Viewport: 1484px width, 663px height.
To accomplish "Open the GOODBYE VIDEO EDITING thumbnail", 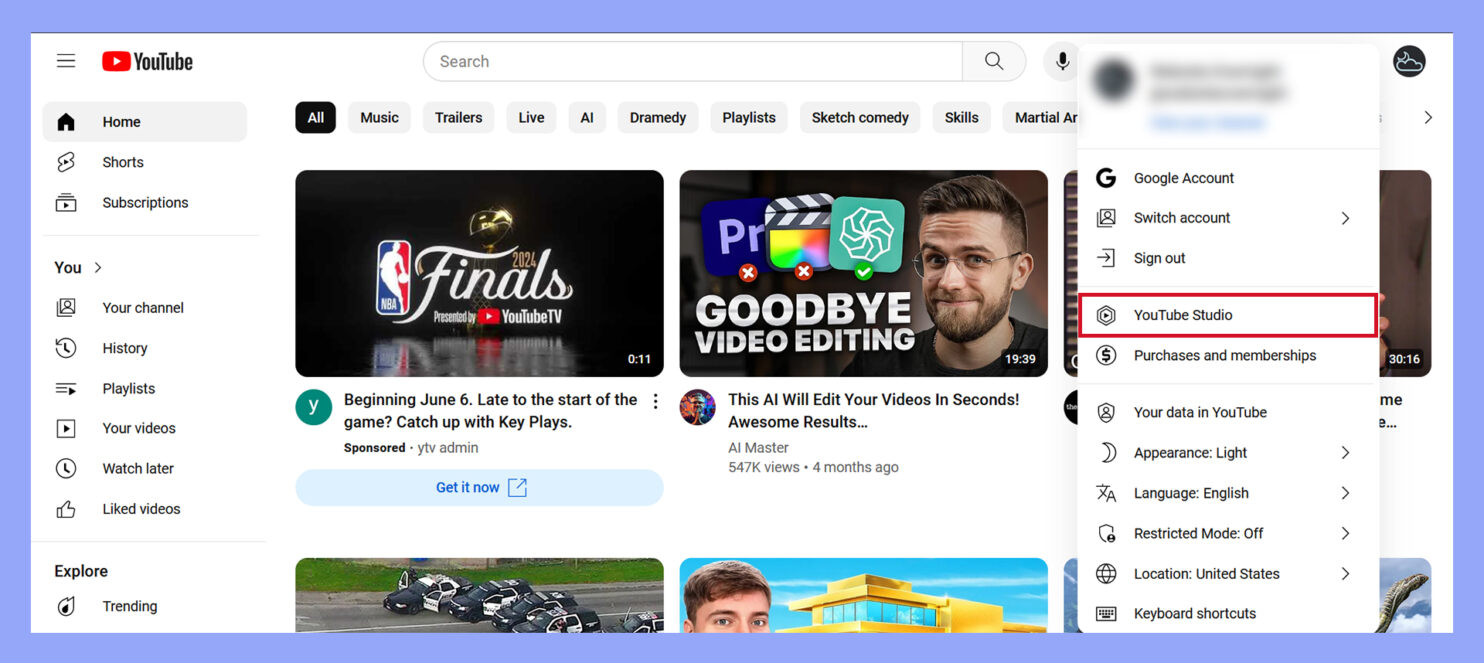I will coord(863,272).
